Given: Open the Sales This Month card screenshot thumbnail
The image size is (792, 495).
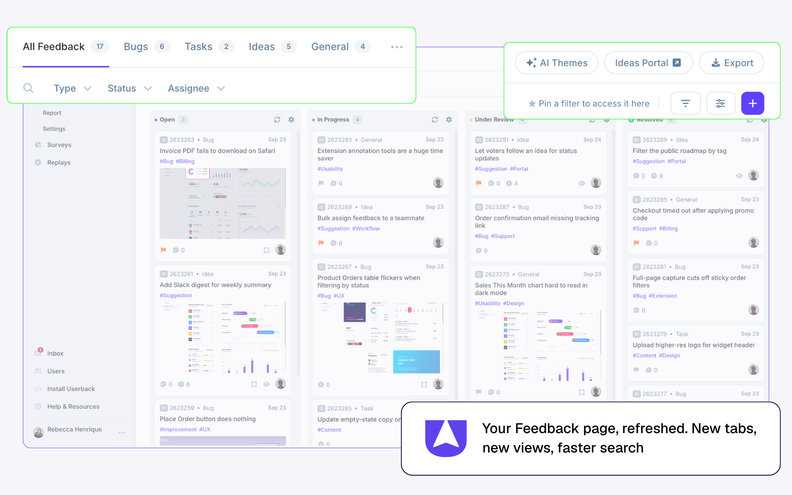Looking at the screenshot, I should pyautogui.click(x=538, y=345).
